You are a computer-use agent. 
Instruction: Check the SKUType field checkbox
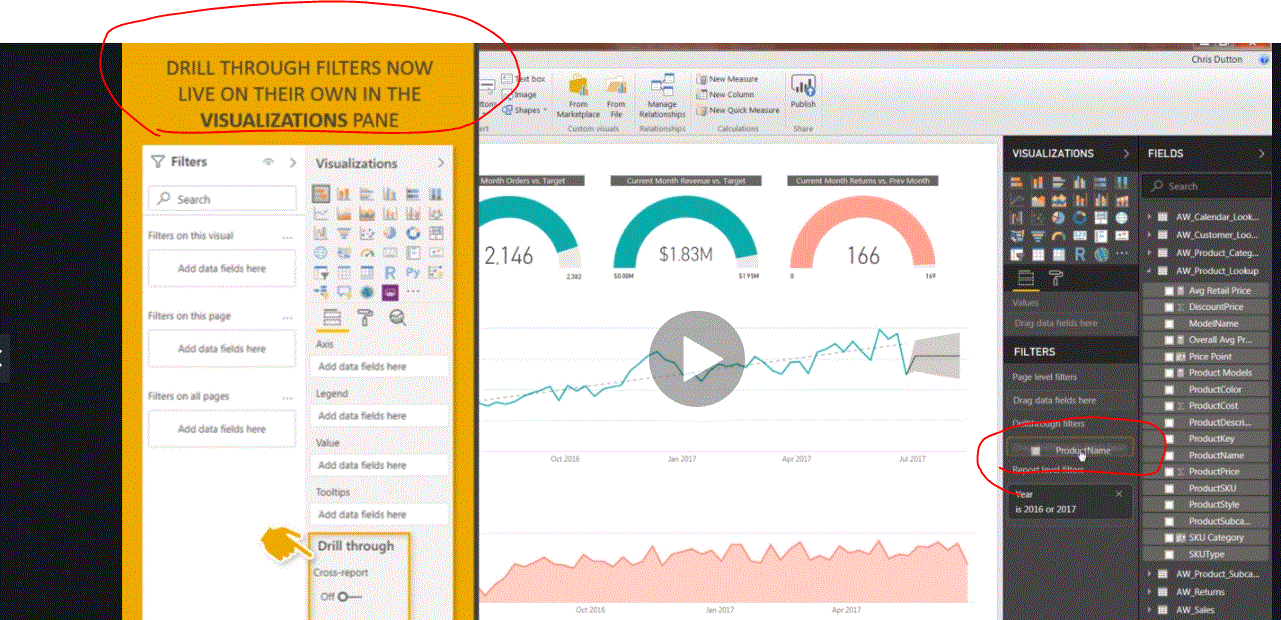[1169, 554]
